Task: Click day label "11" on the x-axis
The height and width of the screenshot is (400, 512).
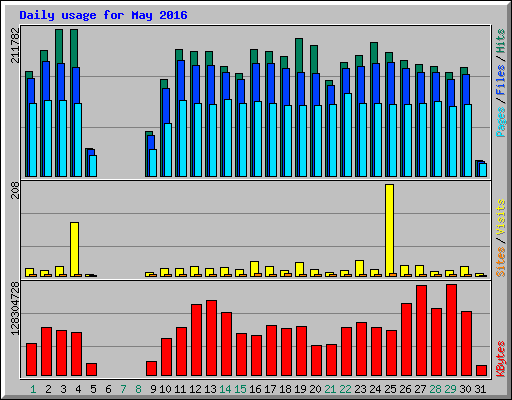Action: point(180,389)
